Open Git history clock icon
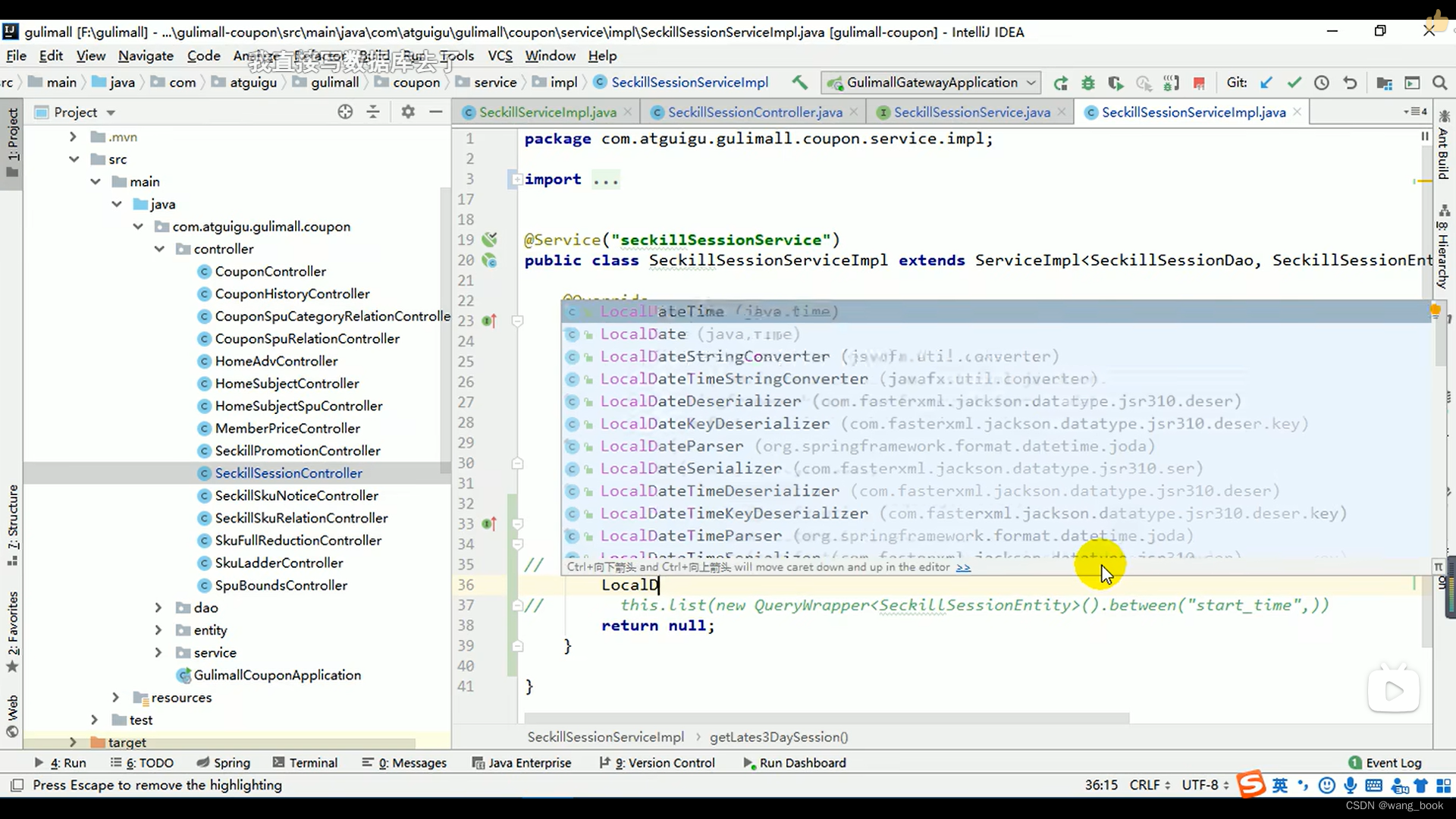 click(1322, 83)
